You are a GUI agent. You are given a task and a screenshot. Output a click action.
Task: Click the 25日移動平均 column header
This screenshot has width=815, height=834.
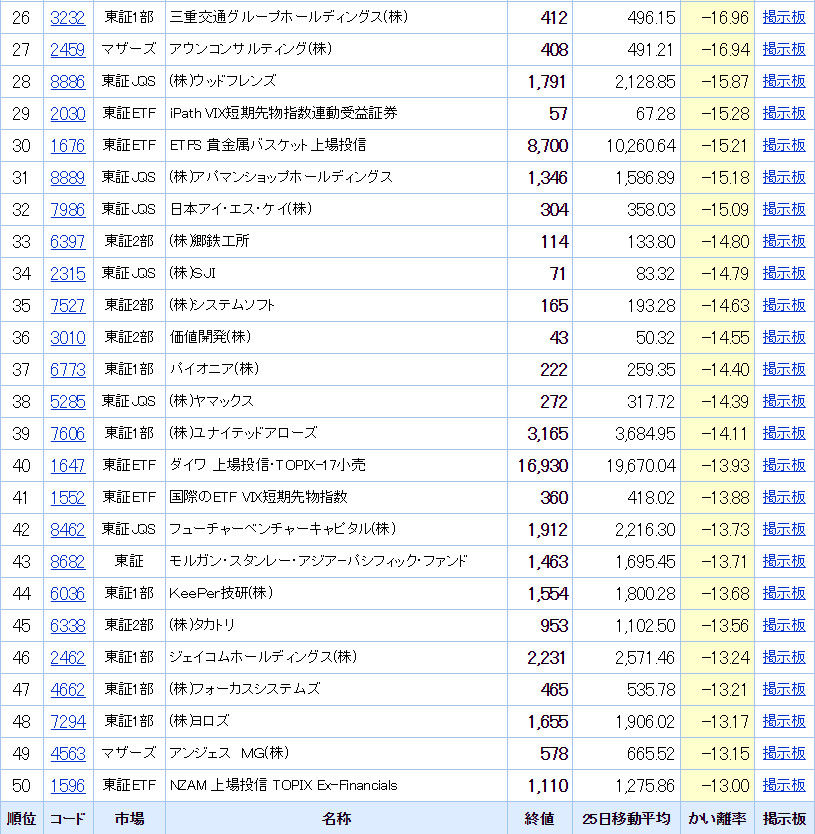626,819
